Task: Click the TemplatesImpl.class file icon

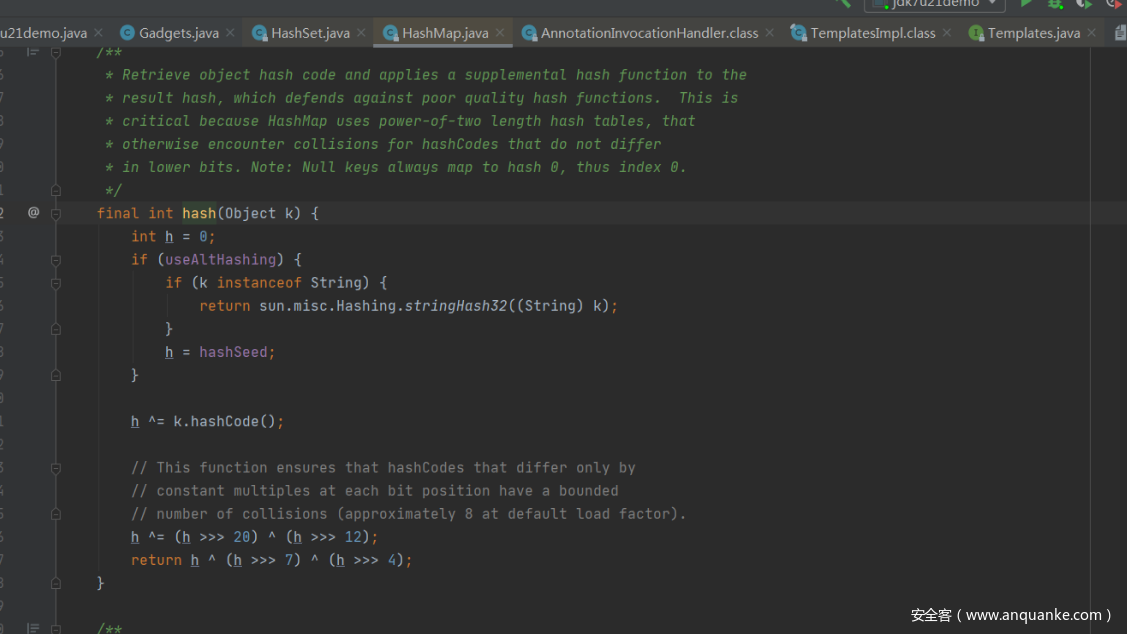Action: coord(798,33)
